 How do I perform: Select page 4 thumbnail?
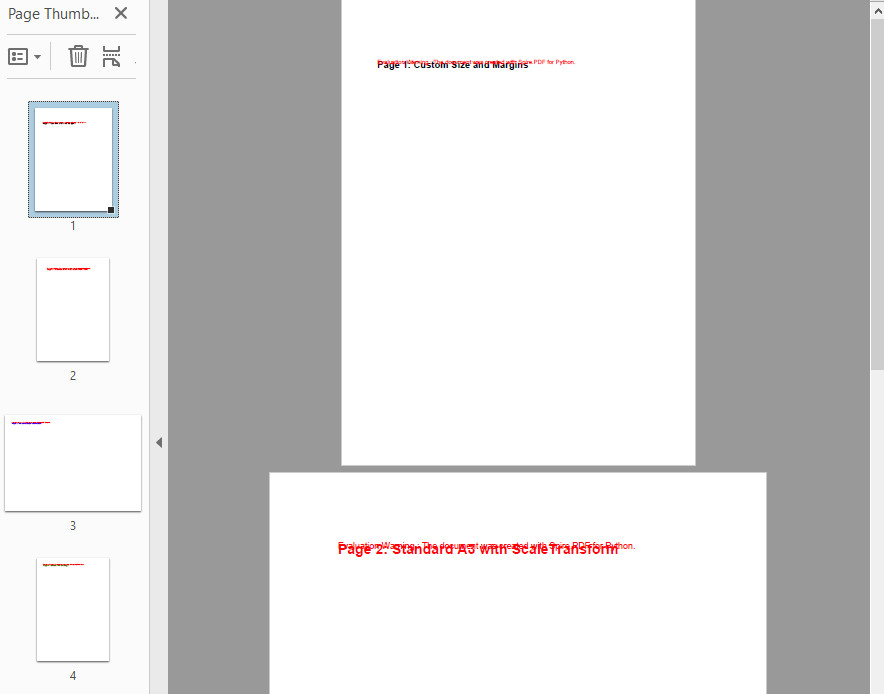tap(73, 609)
